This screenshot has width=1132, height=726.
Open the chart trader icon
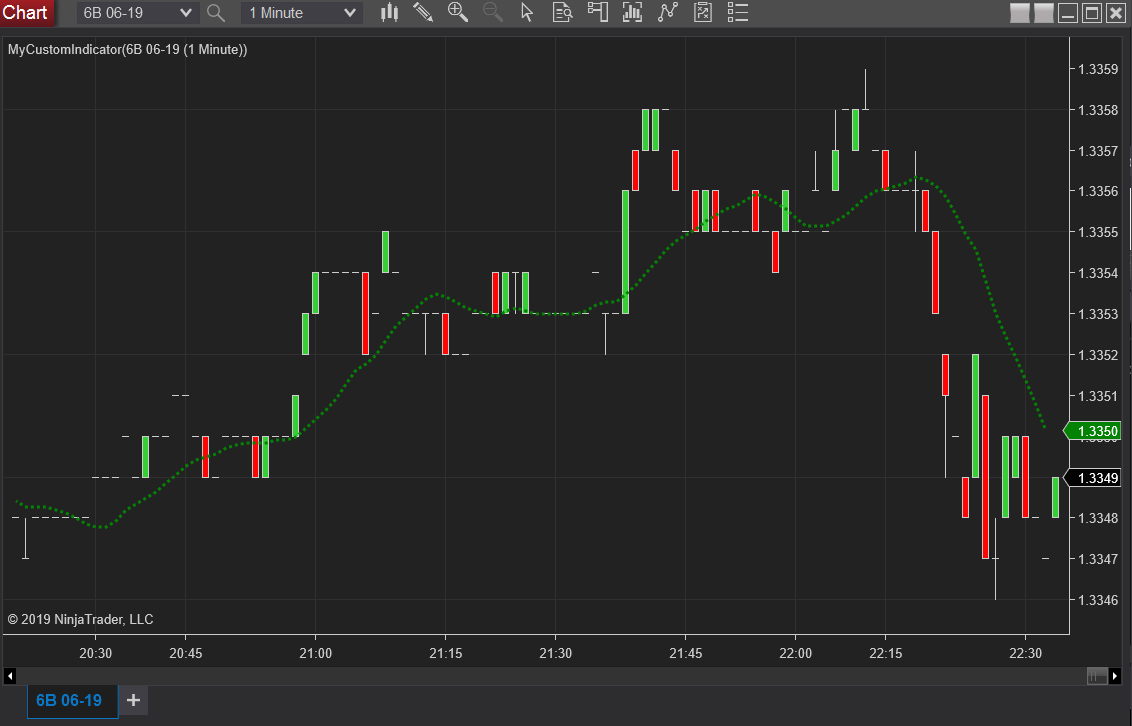597,12
